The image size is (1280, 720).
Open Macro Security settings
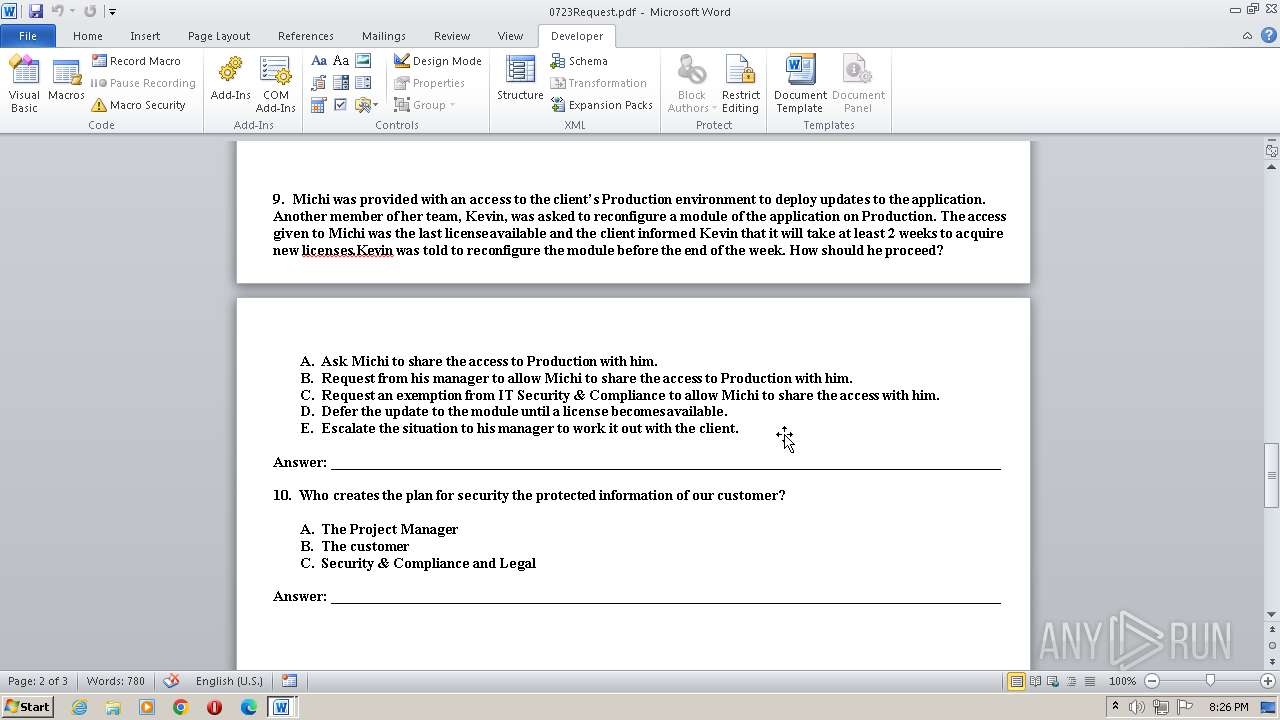coord(139,105)
